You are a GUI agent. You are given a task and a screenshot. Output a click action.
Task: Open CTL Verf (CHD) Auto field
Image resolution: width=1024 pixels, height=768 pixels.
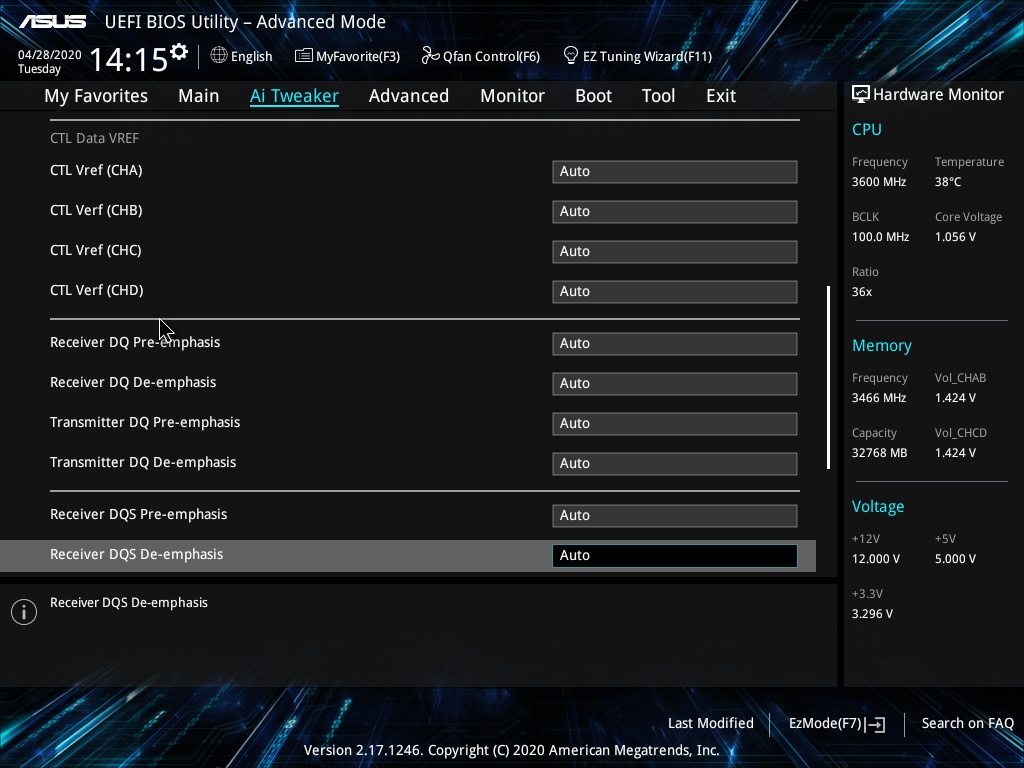675,291
